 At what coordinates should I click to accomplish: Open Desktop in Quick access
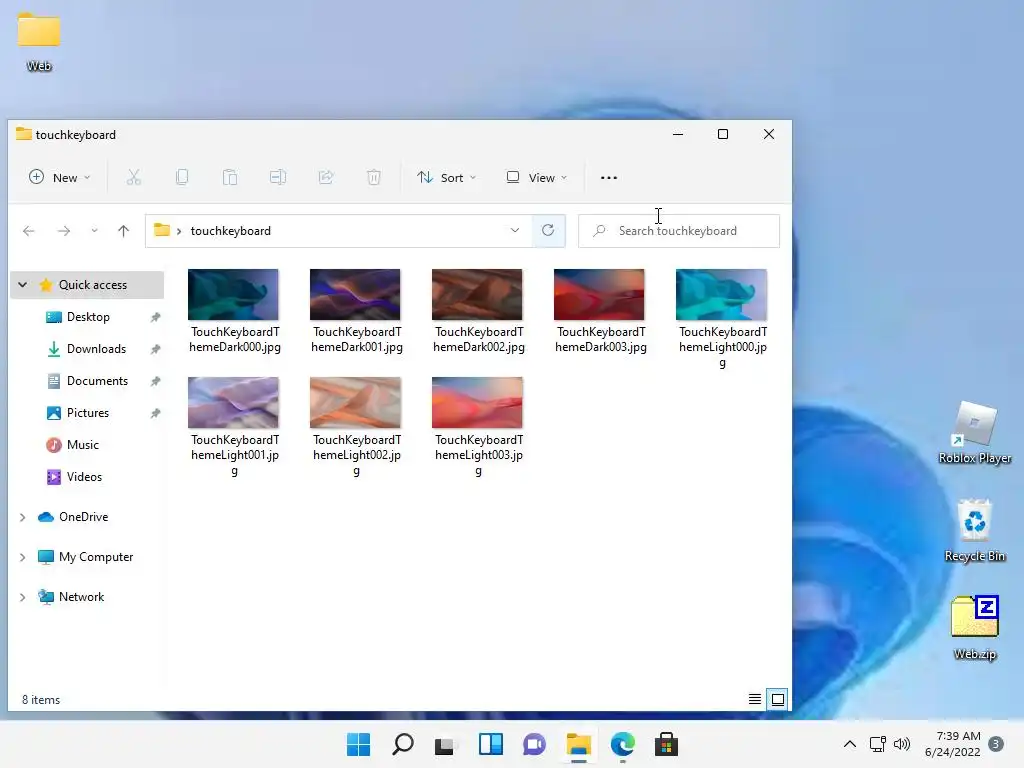click(88, 317)
